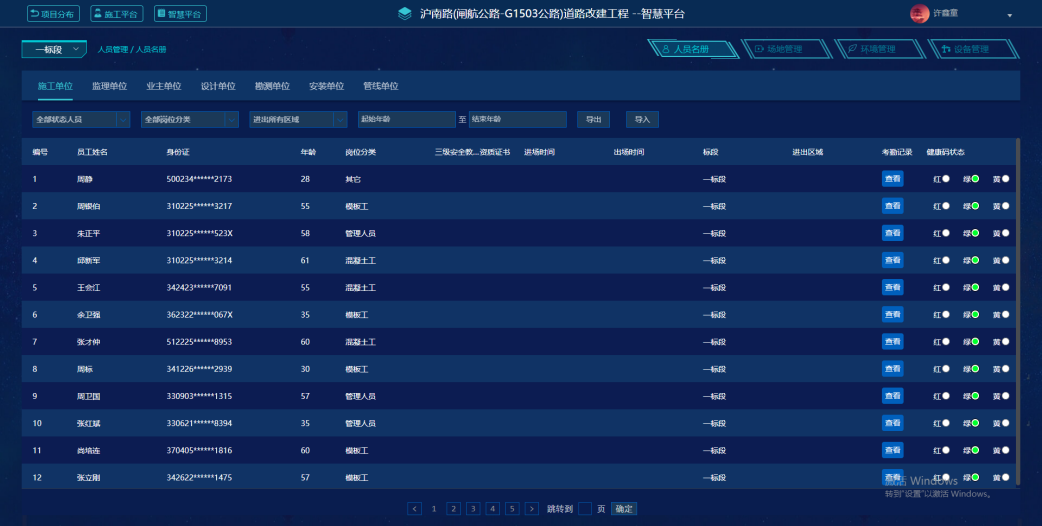View attendance record for 周静

click(892, 179)
